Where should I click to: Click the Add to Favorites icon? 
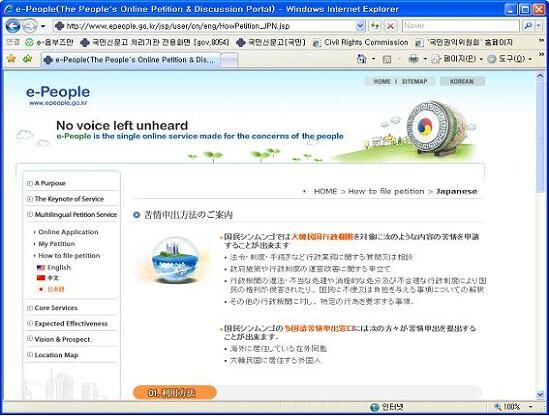[x=27, y=59]
